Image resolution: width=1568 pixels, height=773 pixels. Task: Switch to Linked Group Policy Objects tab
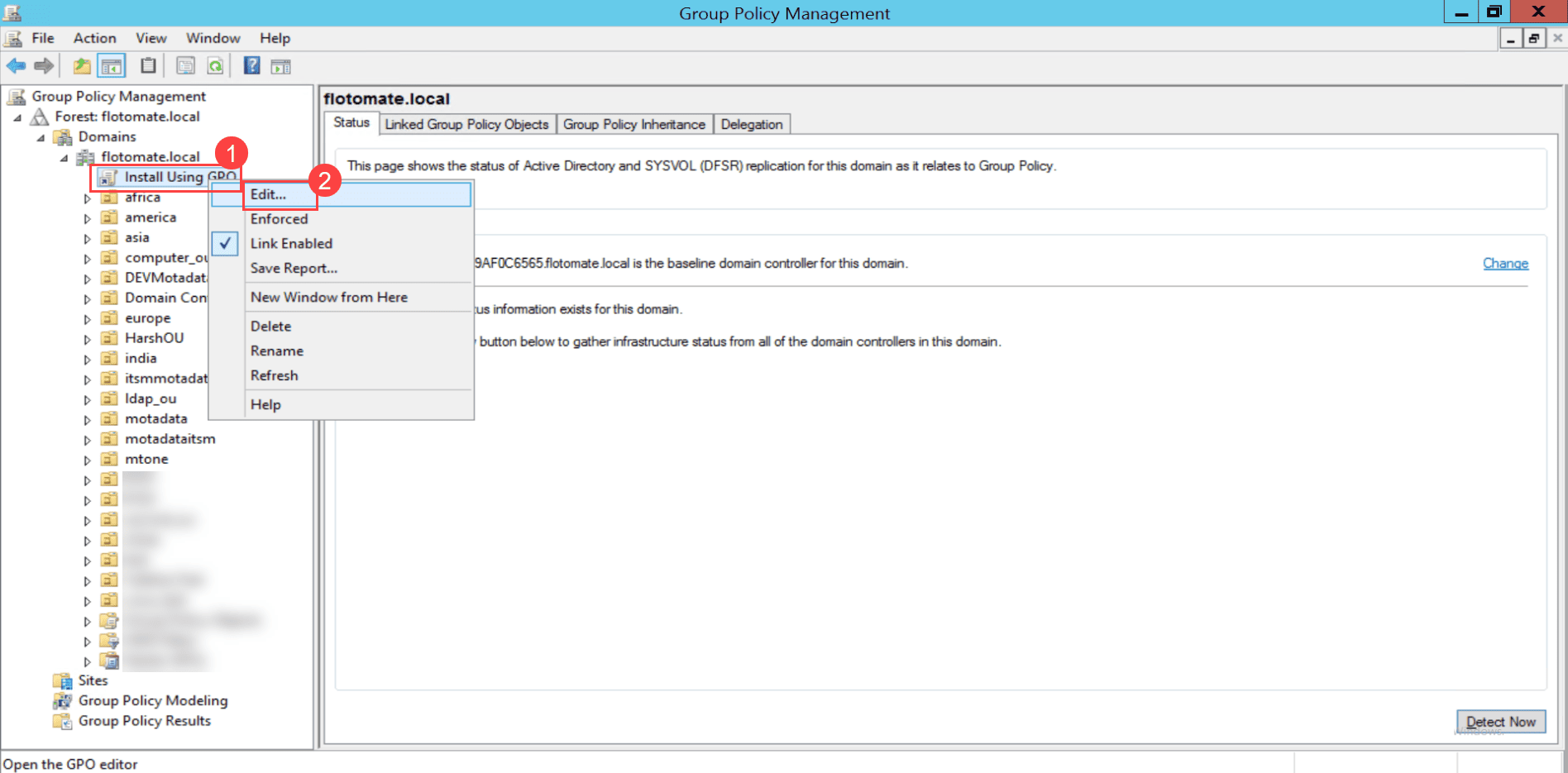(466, 124)
